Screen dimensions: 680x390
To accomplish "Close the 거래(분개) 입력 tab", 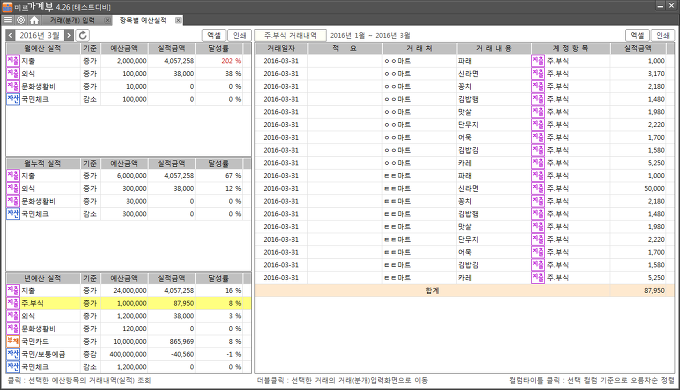I will point(107,20).
